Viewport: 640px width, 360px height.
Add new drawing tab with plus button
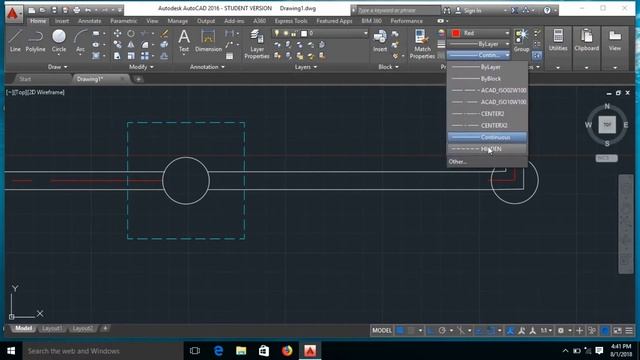[138, 79]
